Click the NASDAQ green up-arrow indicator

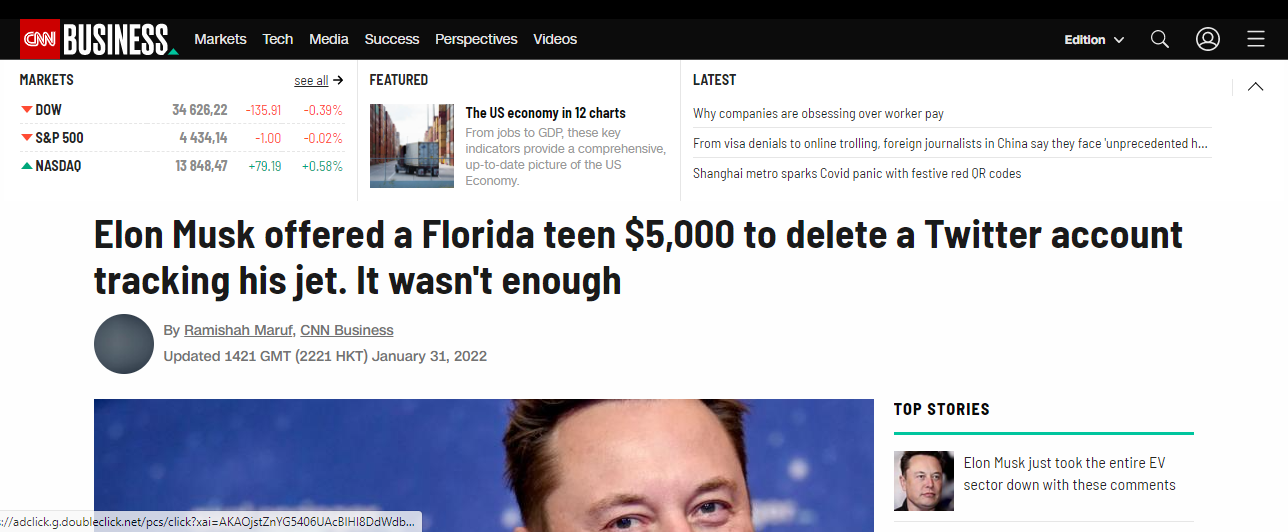click(x=26, y=166)
